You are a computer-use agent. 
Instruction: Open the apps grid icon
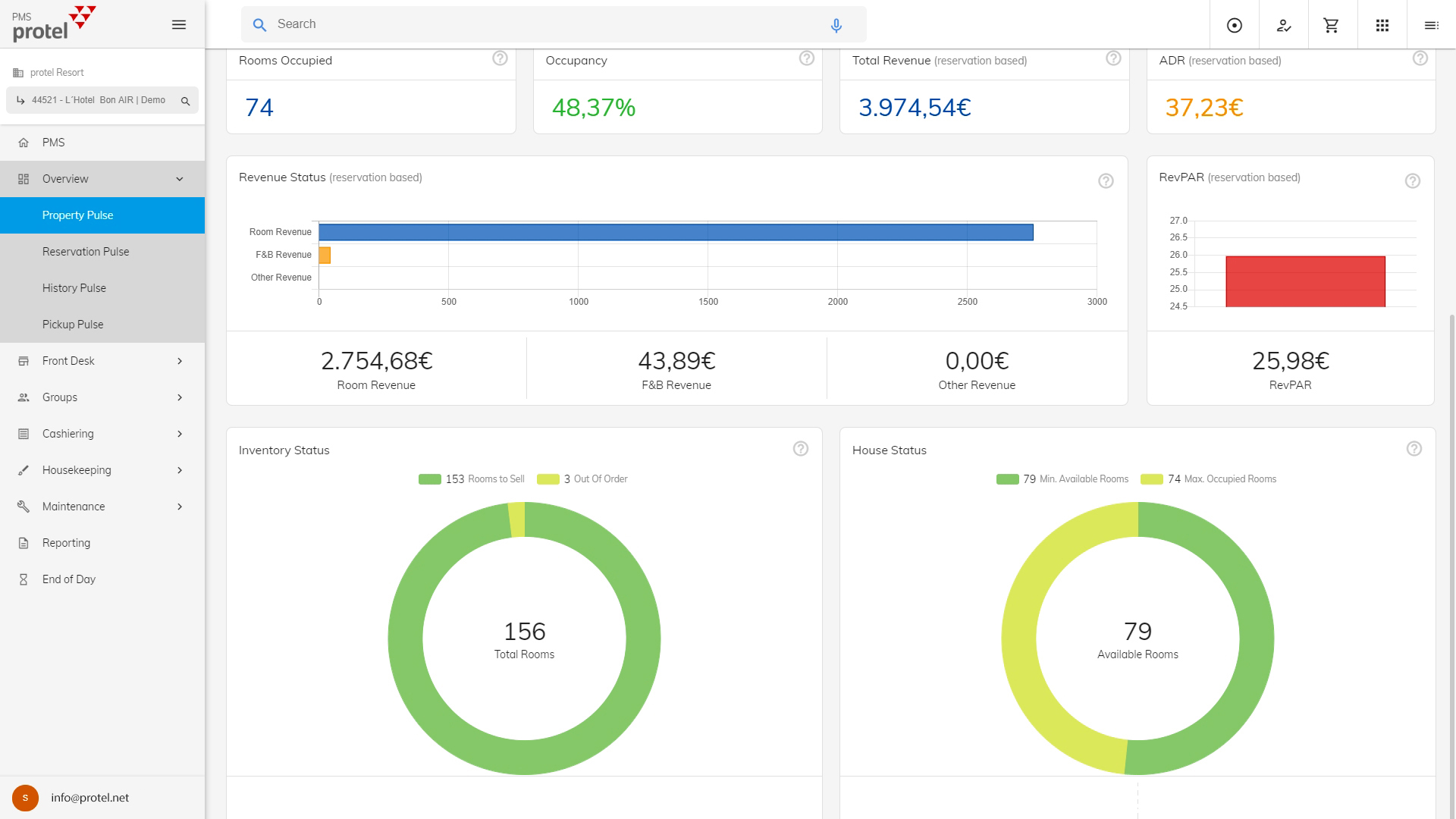point(1382,25)
